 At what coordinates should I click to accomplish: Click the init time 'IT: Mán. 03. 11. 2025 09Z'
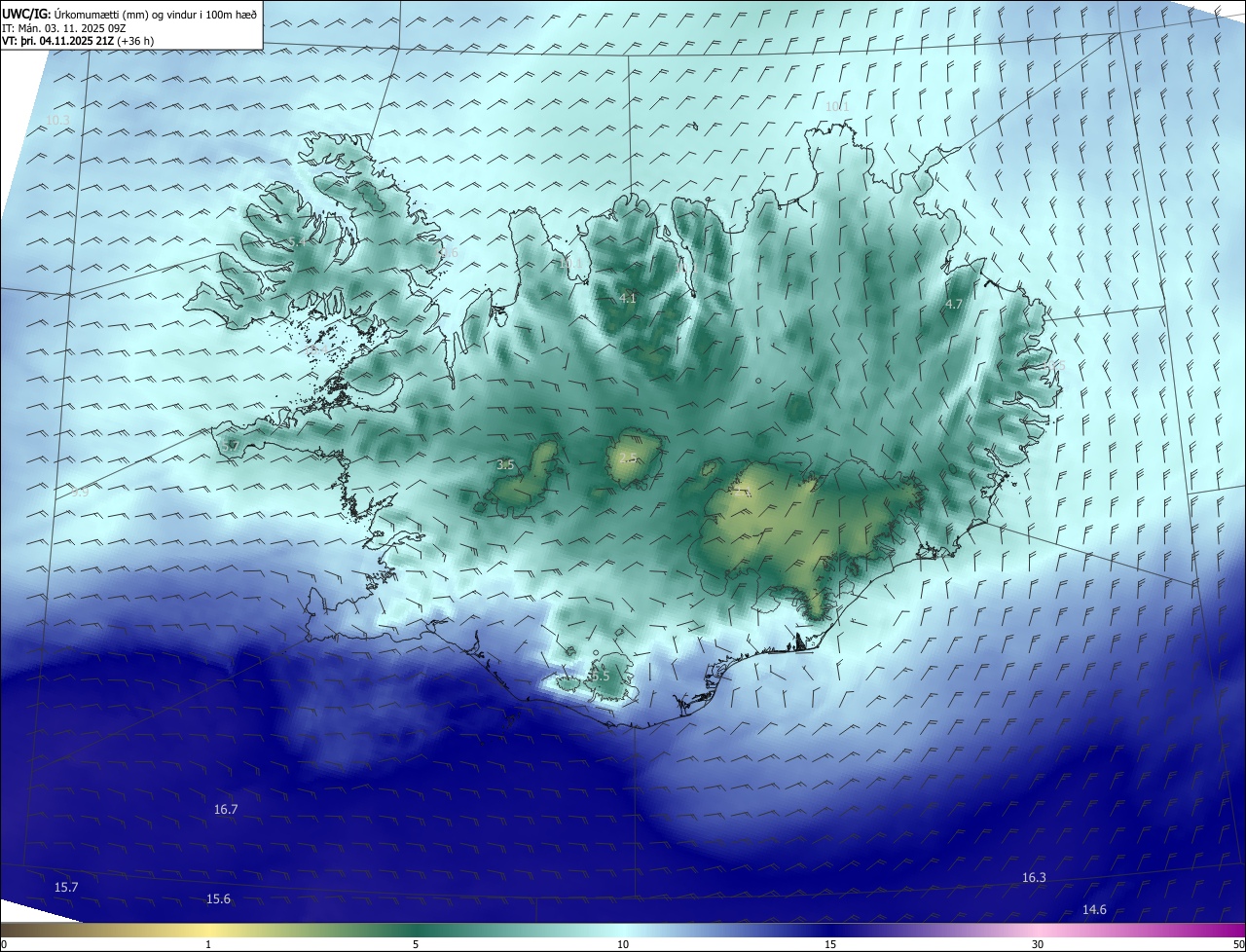coord(66,28)
